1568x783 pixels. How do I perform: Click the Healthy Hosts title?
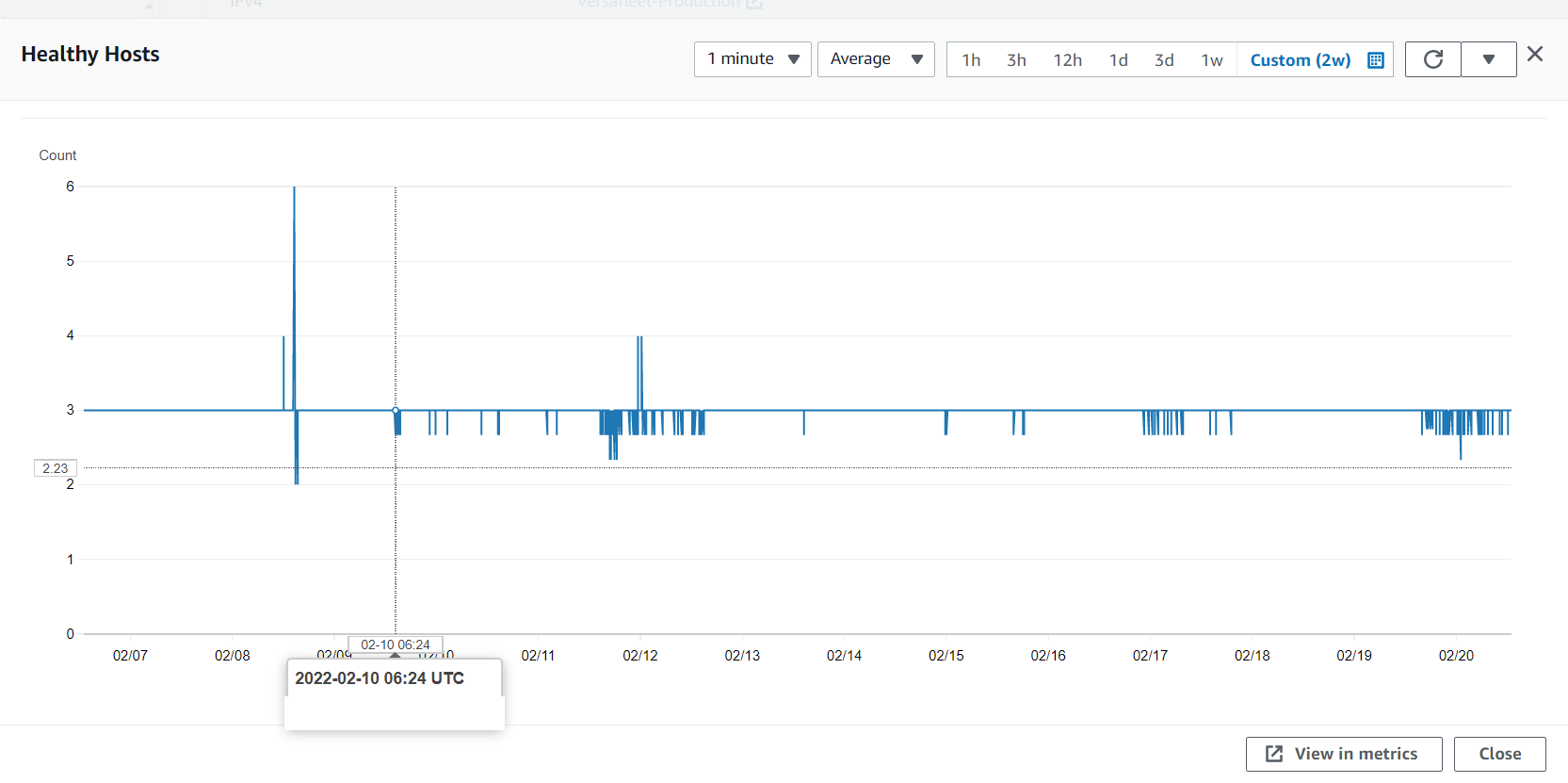point(90,55)
